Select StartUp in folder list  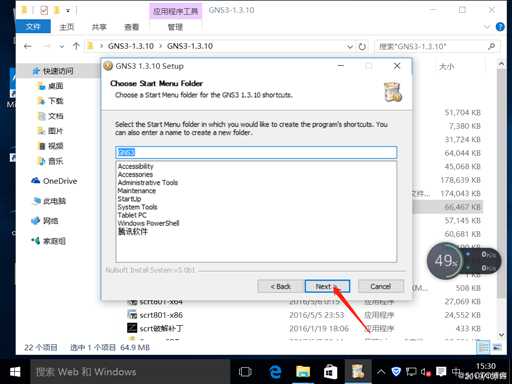[x=129, y=199]
